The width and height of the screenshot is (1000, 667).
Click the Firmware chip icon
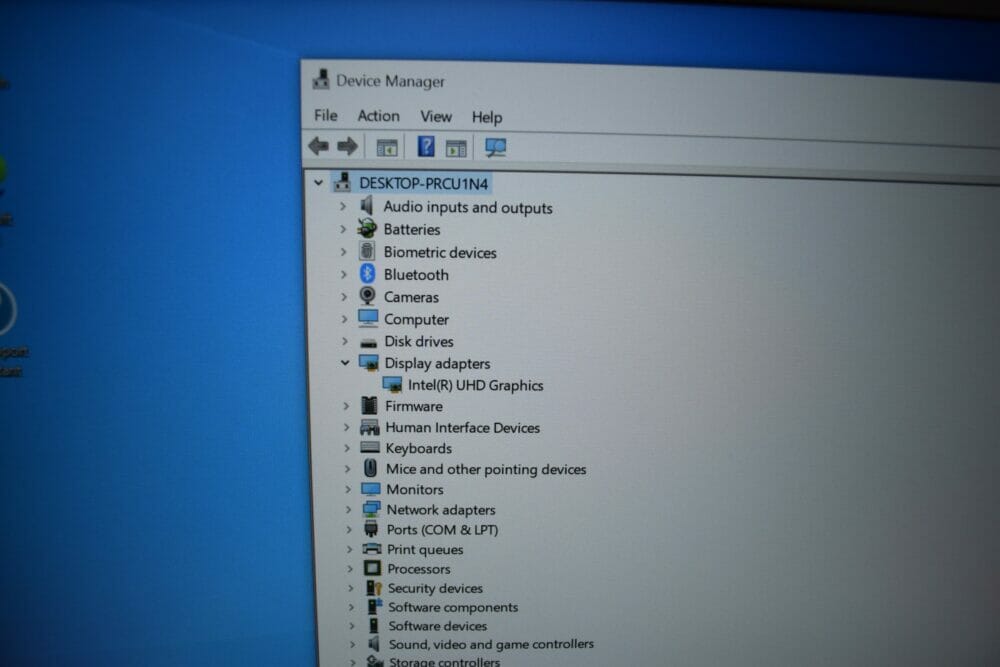[369, 405]
